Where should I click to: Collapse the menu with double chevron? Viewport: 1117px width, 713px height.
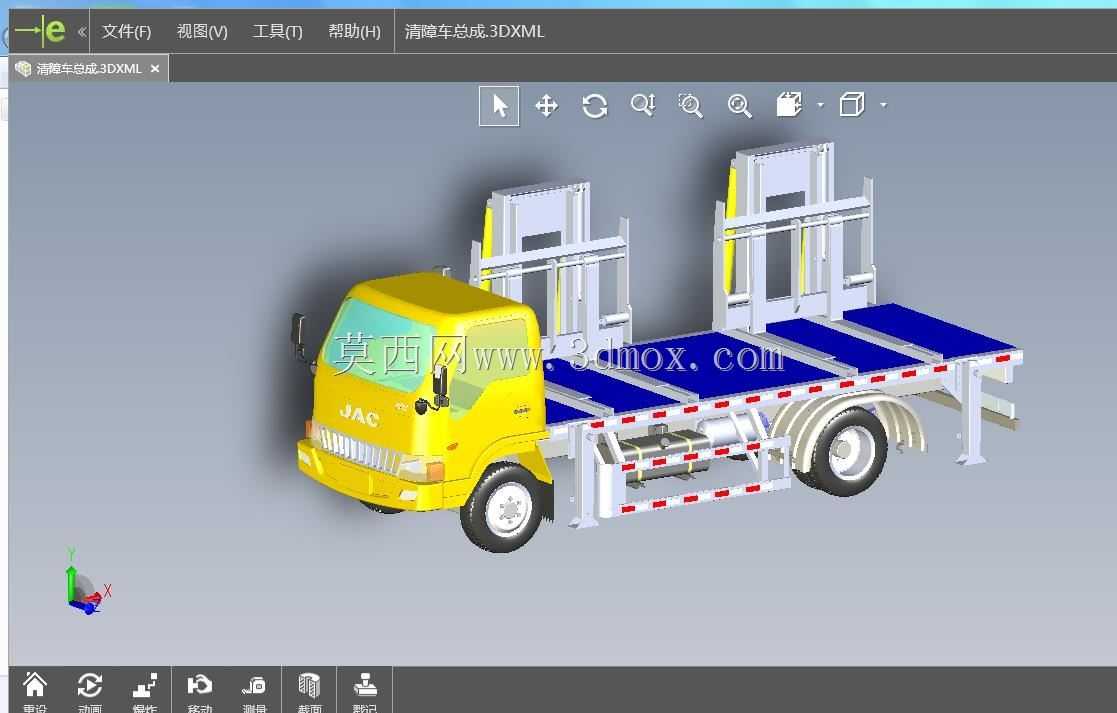coord(81,31)
